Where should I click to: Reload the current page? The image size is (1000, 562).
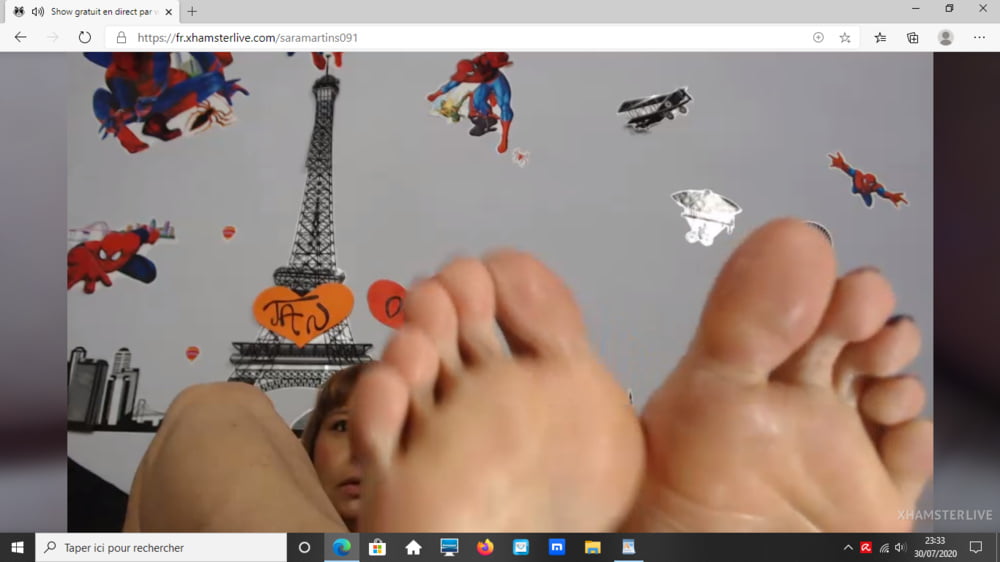85,38
